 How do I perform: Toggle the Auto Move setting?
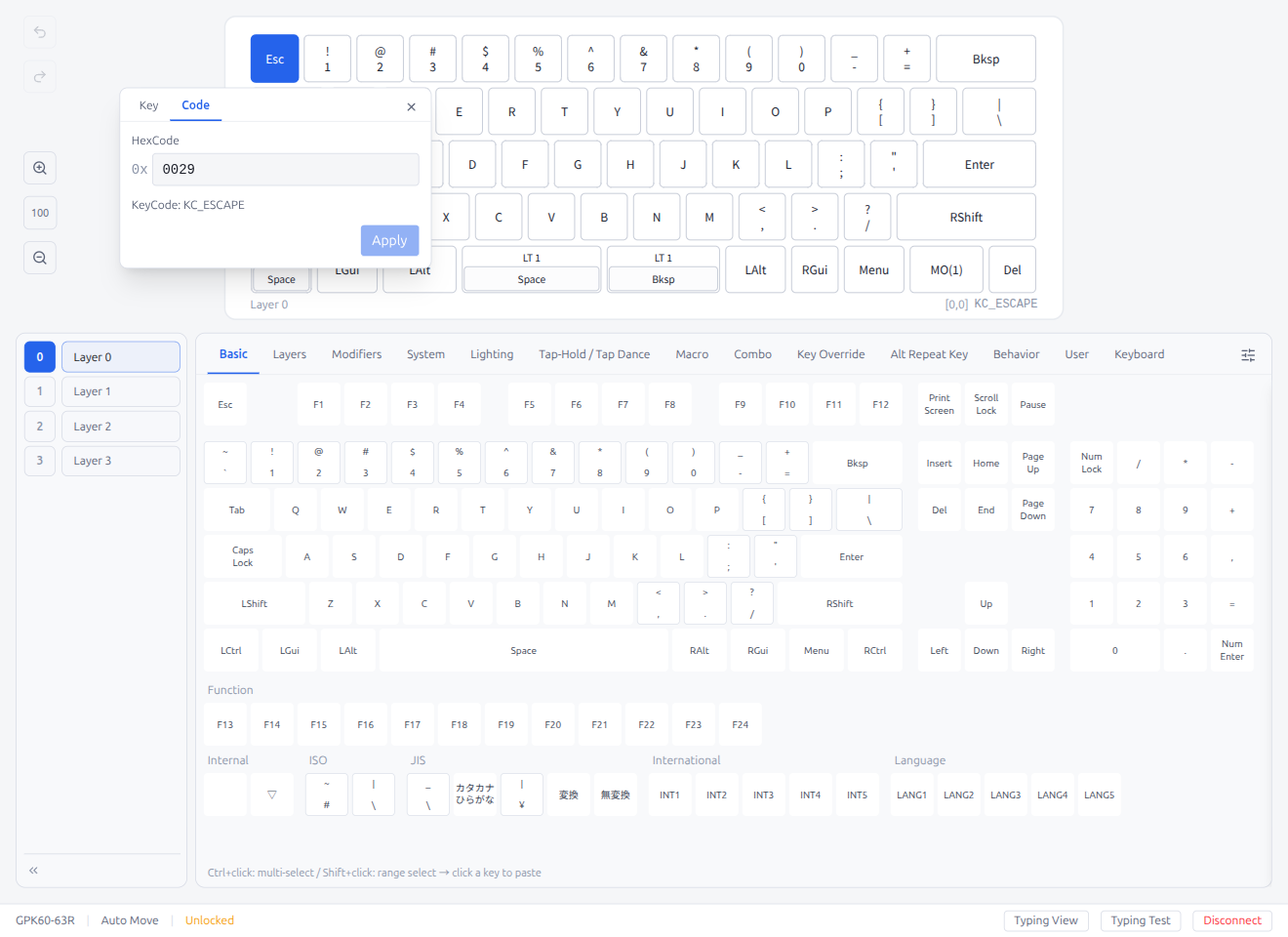[x=129, y=919]
